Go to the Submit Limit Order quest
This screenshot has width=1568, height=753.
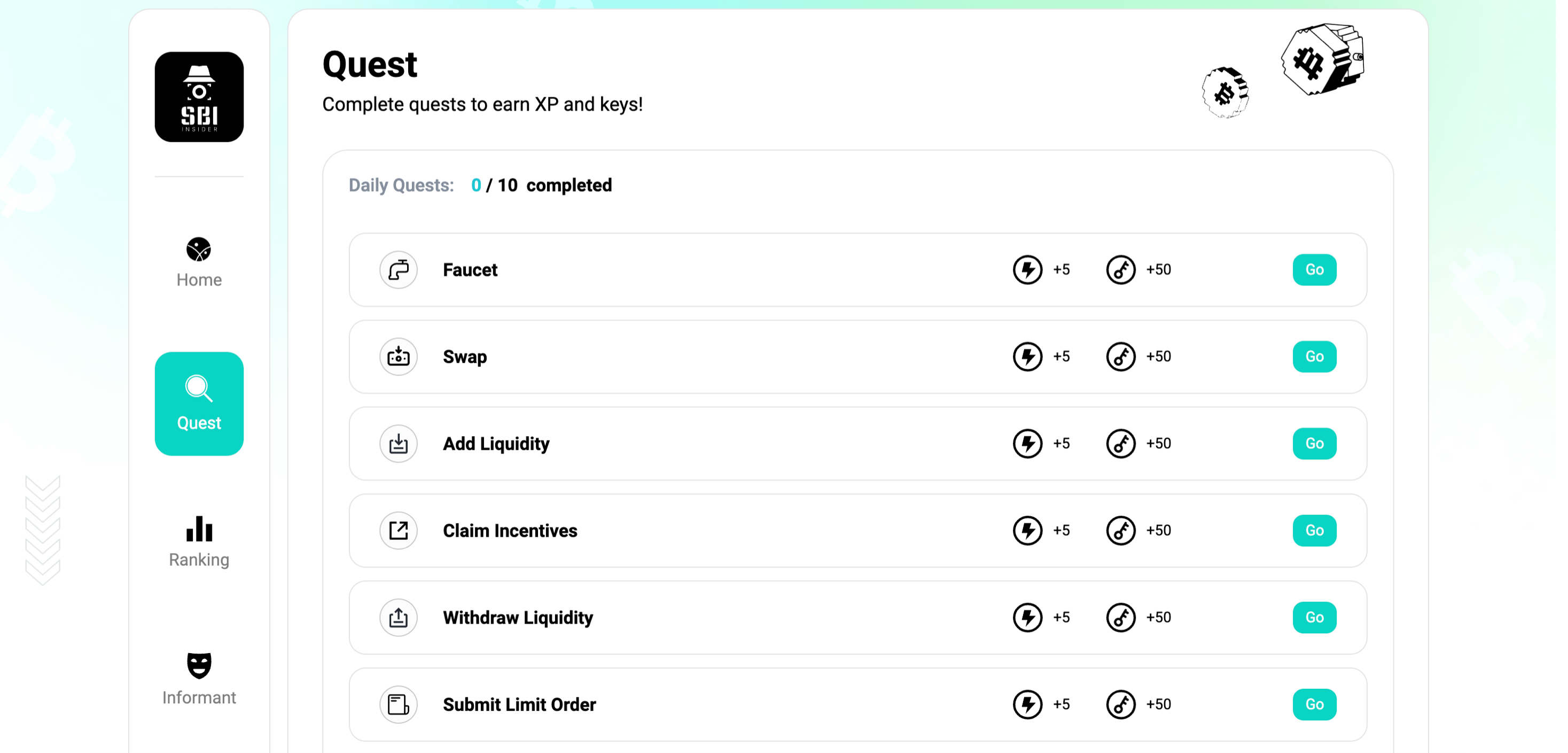[x=1314, y=705]
